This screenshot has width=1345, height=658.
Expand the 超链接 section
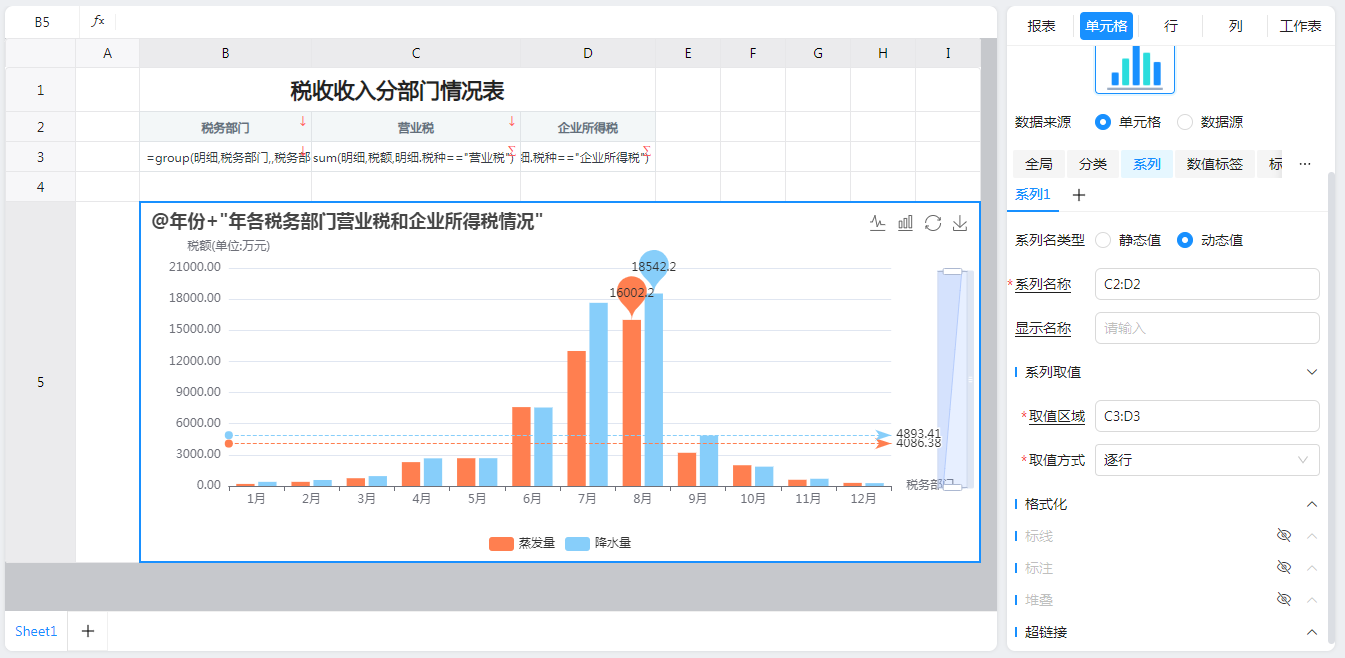(1312, 632)
